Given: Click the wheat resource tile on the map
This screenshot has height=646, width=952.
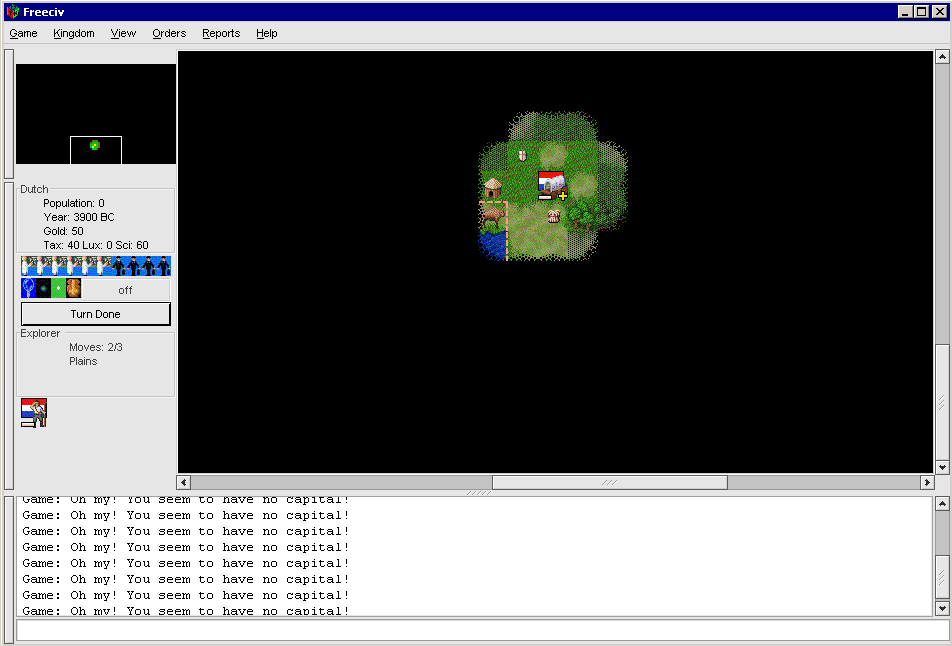Looking at the screenshot, I should pyautogui.click(x=554, y=216).
